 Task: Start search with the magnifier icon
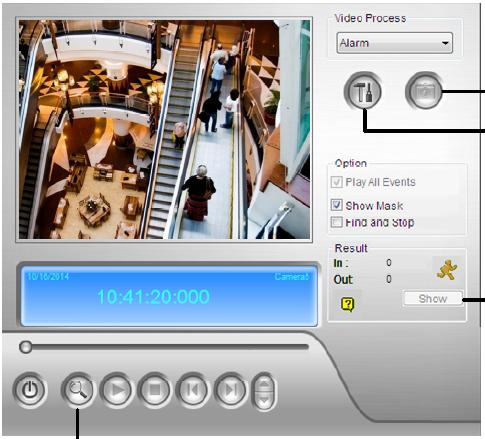78,389
